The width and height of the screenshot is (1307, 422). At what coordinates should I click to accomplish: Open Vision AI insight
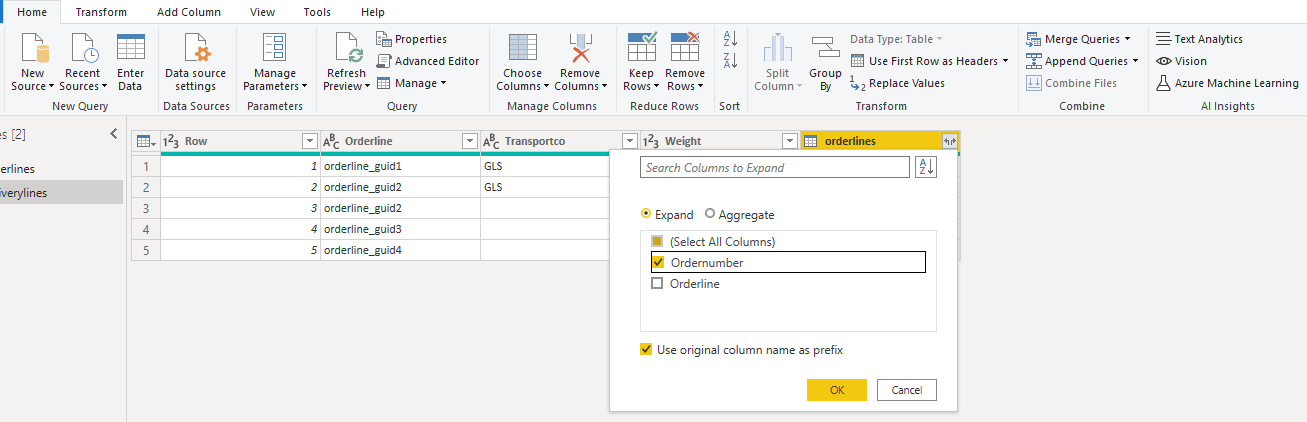click(x=1181, y=61)
